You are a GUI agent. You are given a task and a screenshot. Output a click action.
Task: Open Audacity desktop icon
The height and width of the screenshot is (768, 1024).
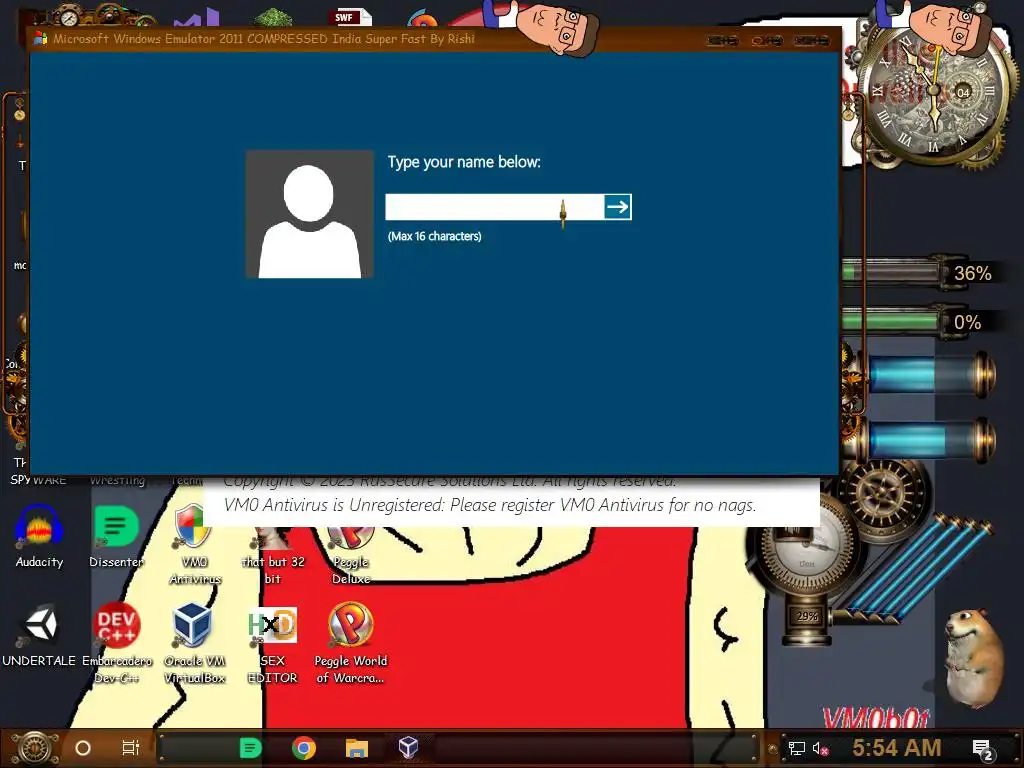point(39,536)
